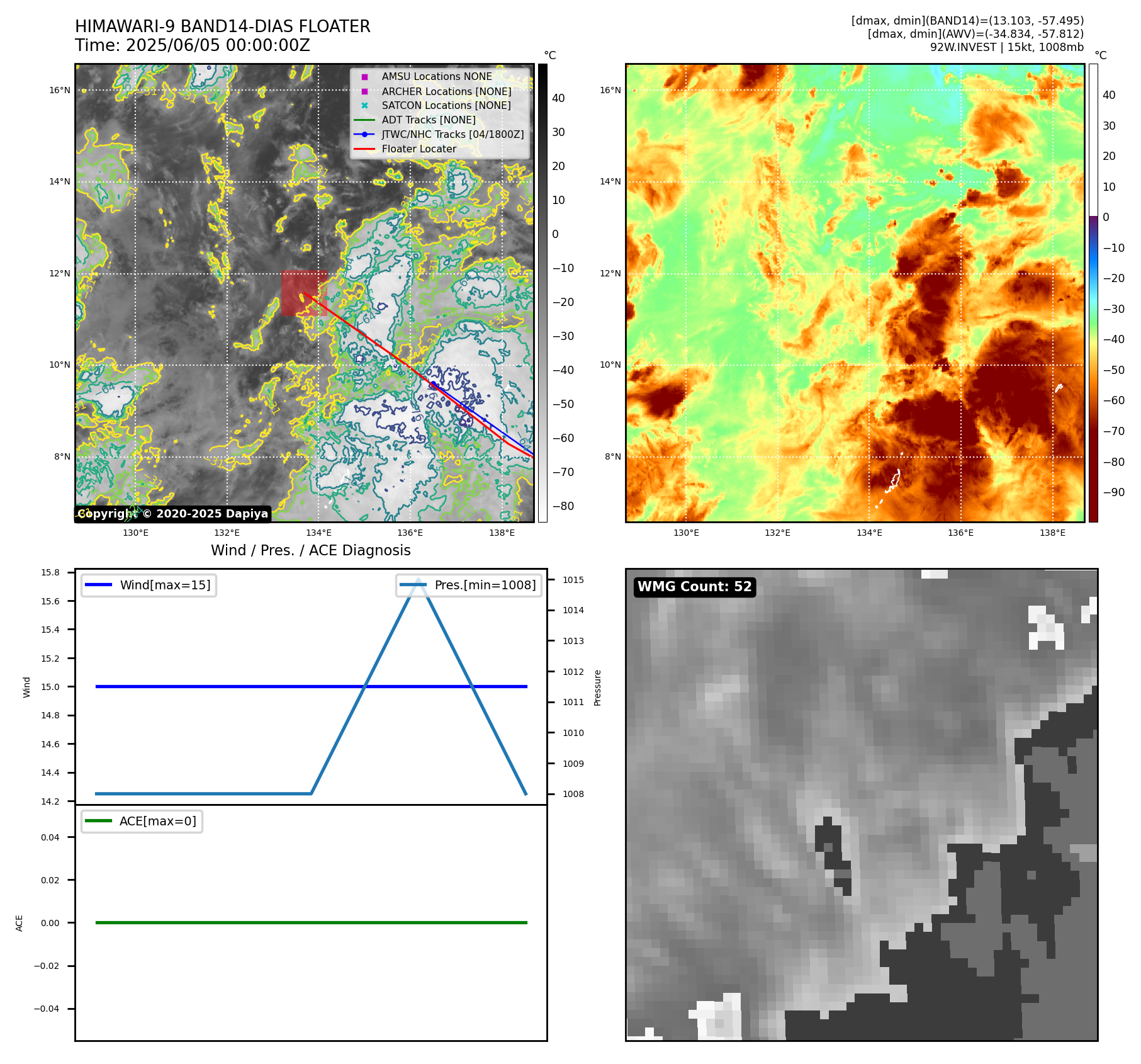Click the Wind[max=15] legend entry

(149, 585)
